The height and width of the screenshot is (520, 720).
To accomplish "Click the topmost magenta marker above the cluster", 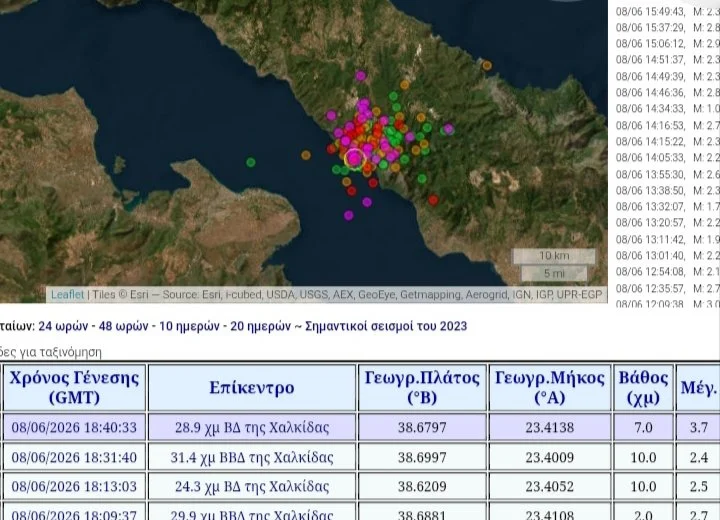I will pos(361,76).
